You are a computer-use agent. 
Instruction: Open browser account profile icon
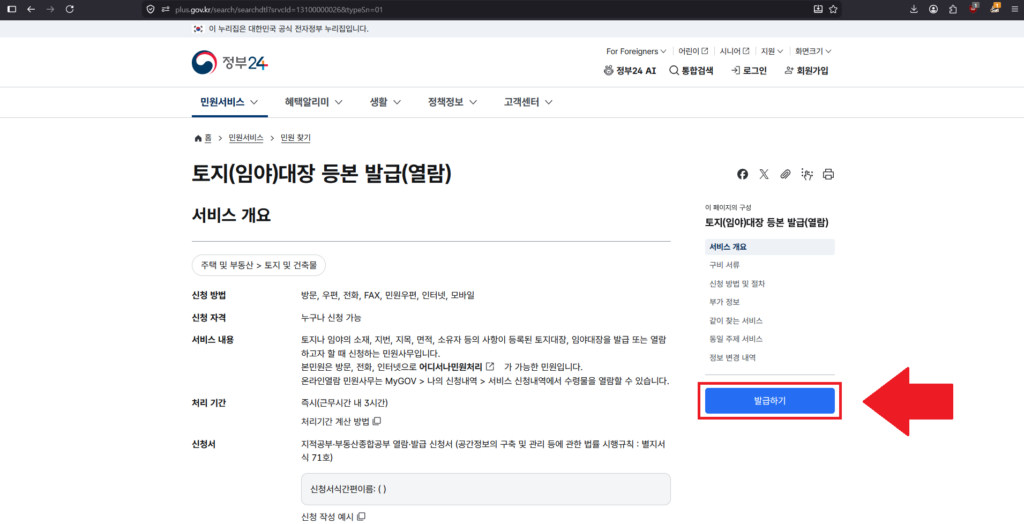click(x=934, y=9)
